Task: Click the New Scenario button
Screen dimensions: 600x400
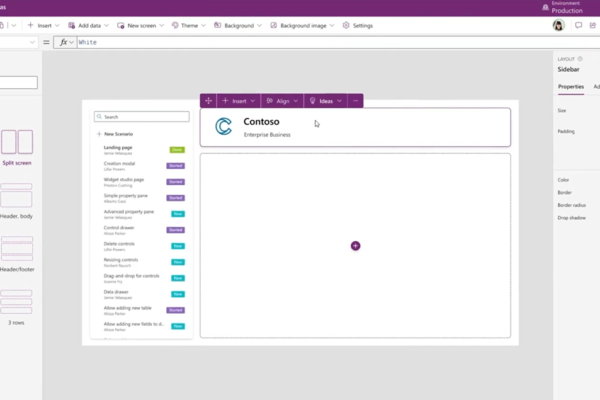Action: (115, 134)
